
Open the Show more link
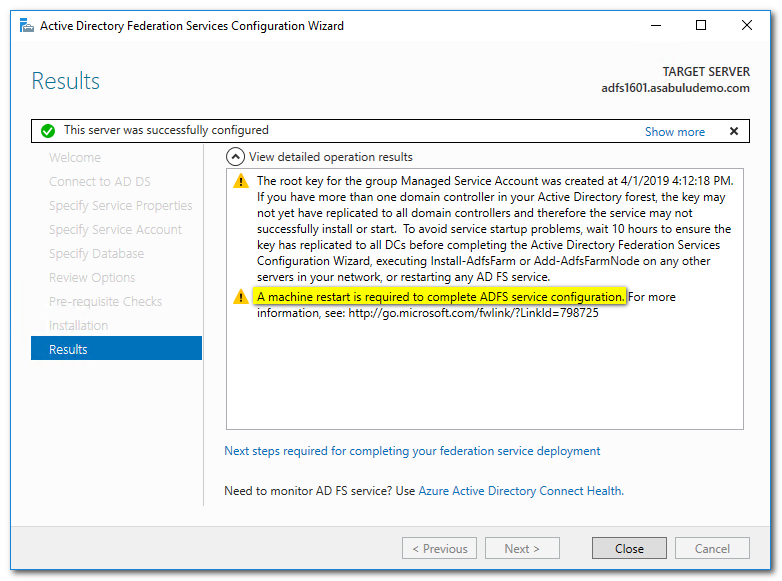coord(674,132)
